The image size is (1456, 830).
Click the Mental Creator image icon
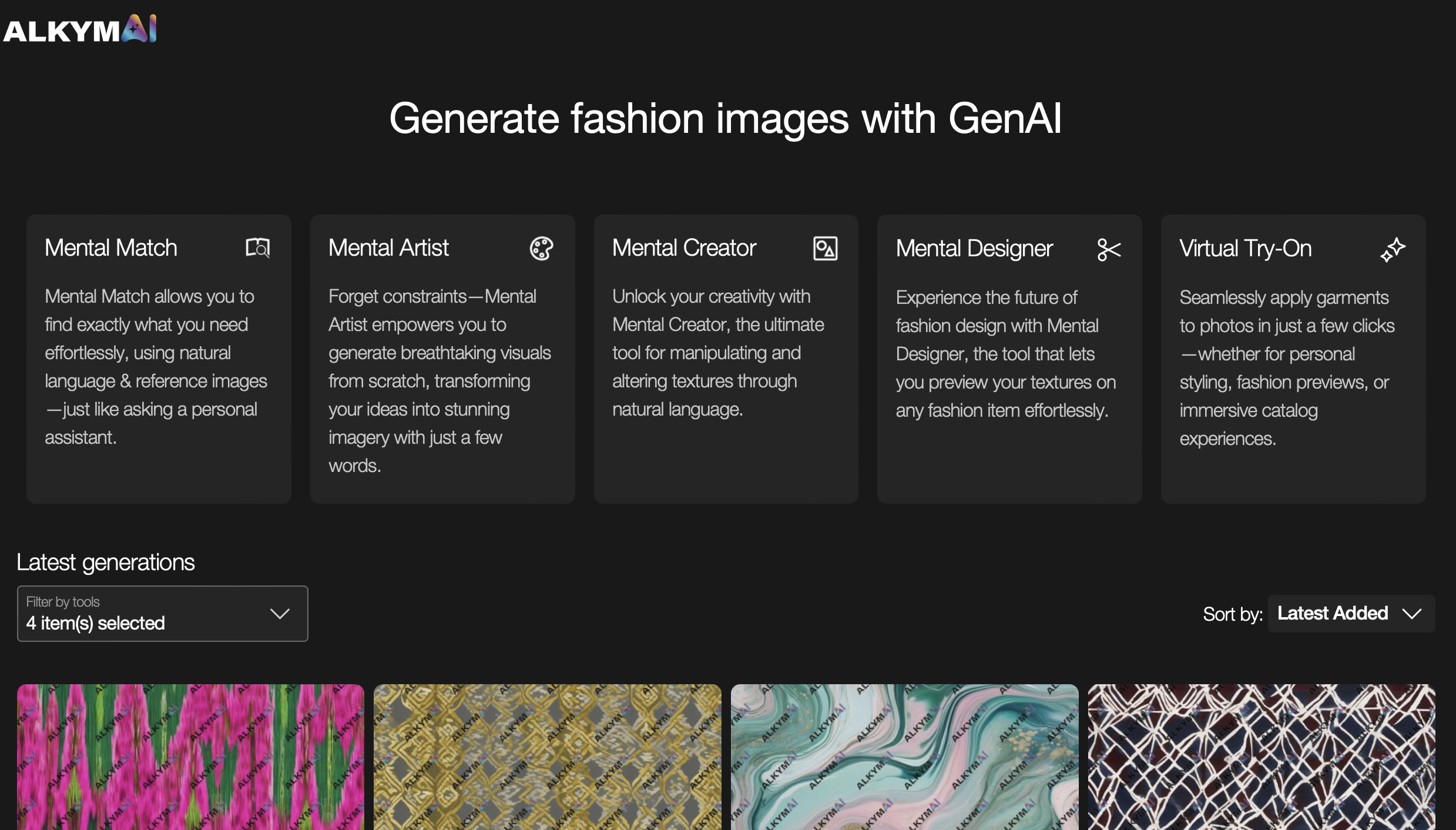825,248
